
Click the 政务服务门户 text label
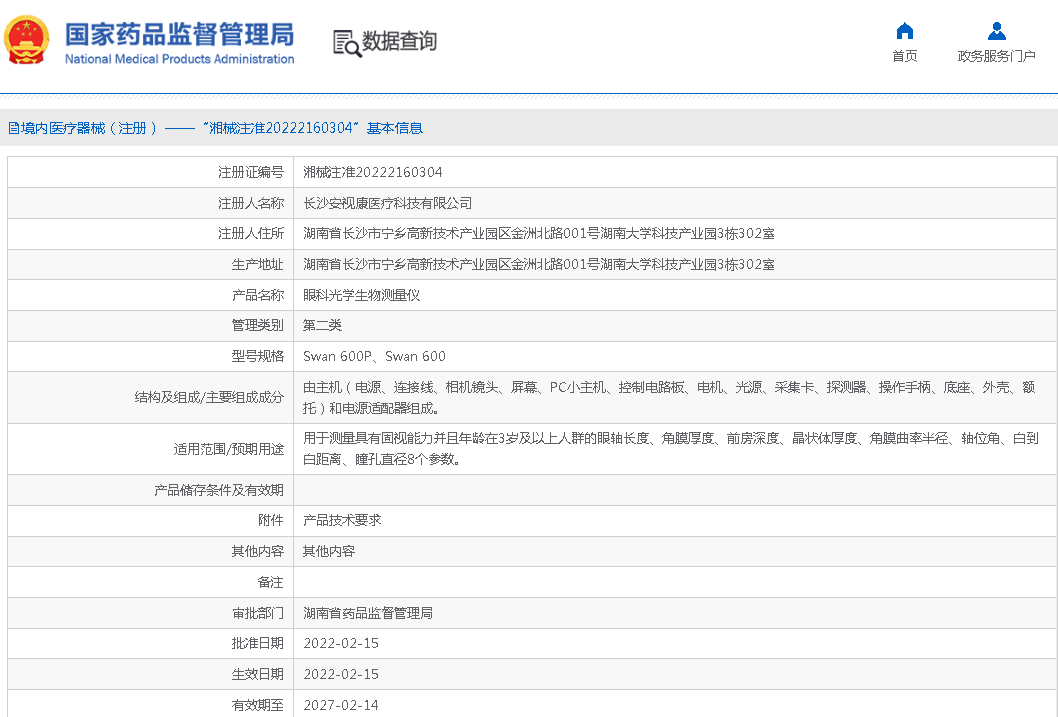[996, 56]
